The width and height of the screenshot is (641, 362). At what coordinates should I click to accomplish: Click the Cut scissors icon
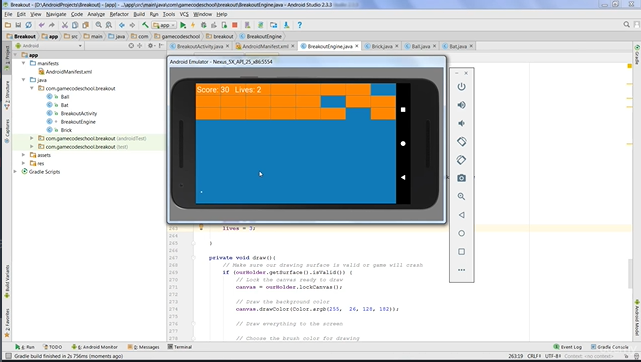tap(65, 25)
